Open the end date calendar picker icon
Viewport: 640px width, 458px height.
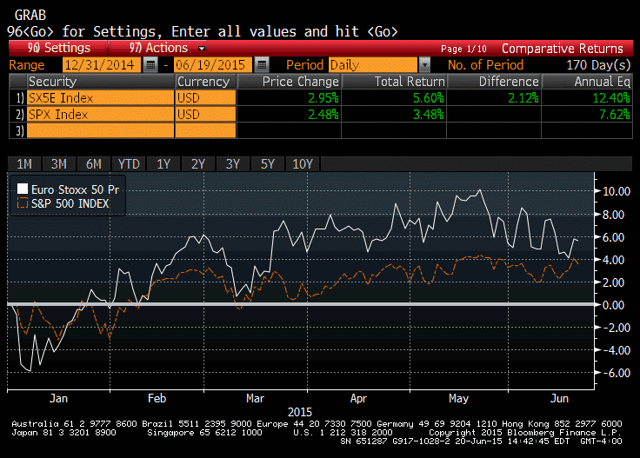point(262,65)
